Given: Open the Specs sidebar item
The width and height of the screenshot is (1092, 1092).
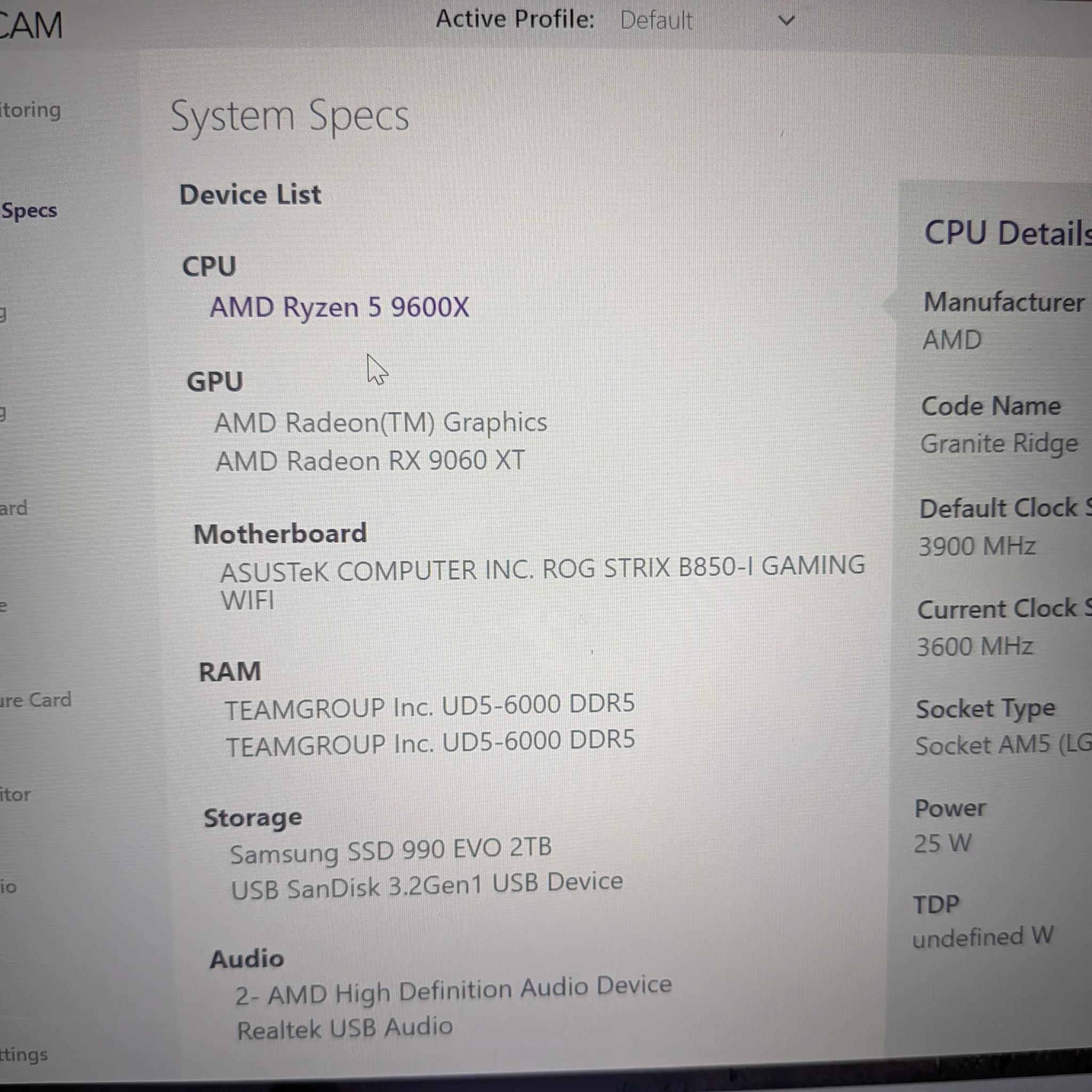Looking at the screenshot, I should pyautogui.click(x=29, y=210).
